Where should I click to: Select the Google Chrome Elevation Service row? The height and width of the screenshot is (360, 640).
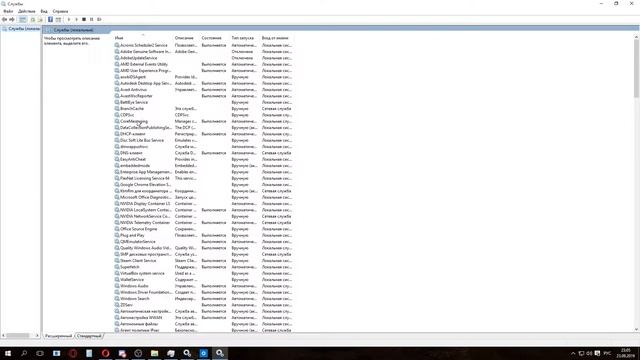pos(203,184)
